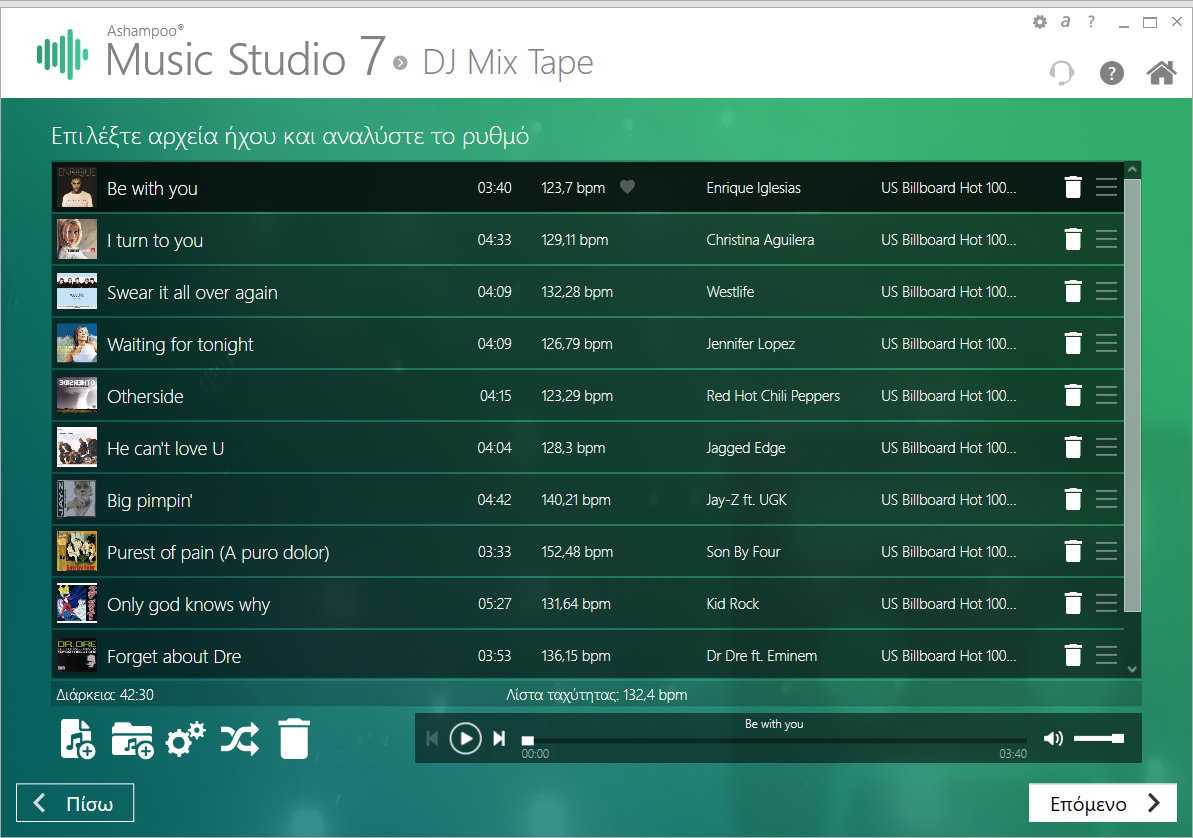Click the '152,48 bpm' value
The height and width of the screenshot is (838, 1193).
[577, 552]
